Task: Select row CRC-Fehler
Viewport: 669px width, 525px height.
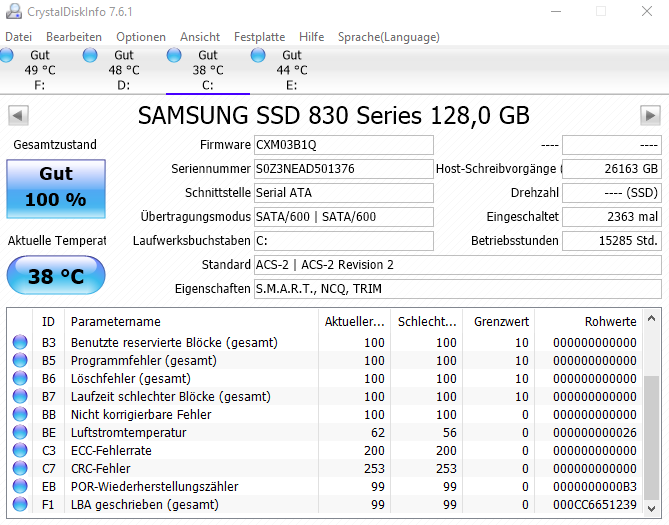Action: [x=325, y=468]
